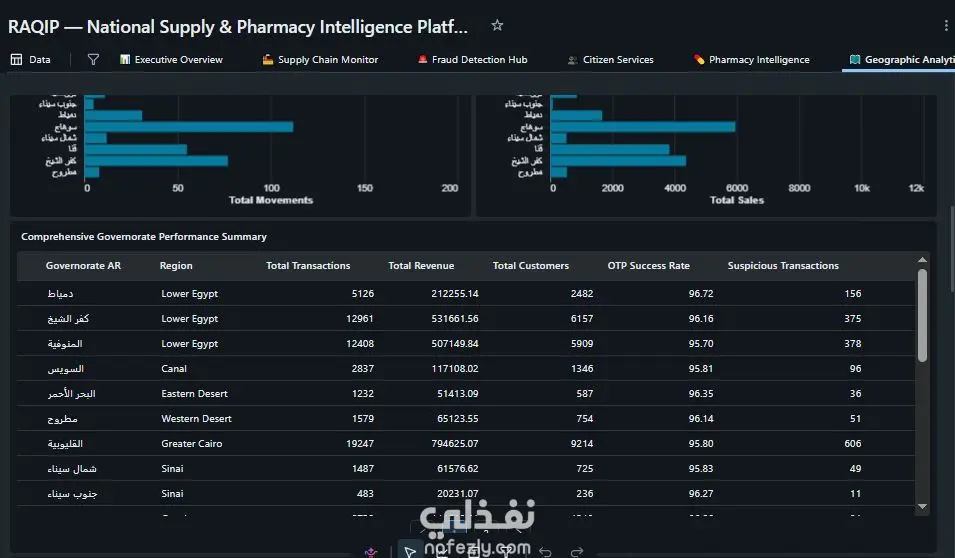Sort by Suspicious Transactions column header
The height and width of the screenshot is (558, 955).
click(783, 266)
